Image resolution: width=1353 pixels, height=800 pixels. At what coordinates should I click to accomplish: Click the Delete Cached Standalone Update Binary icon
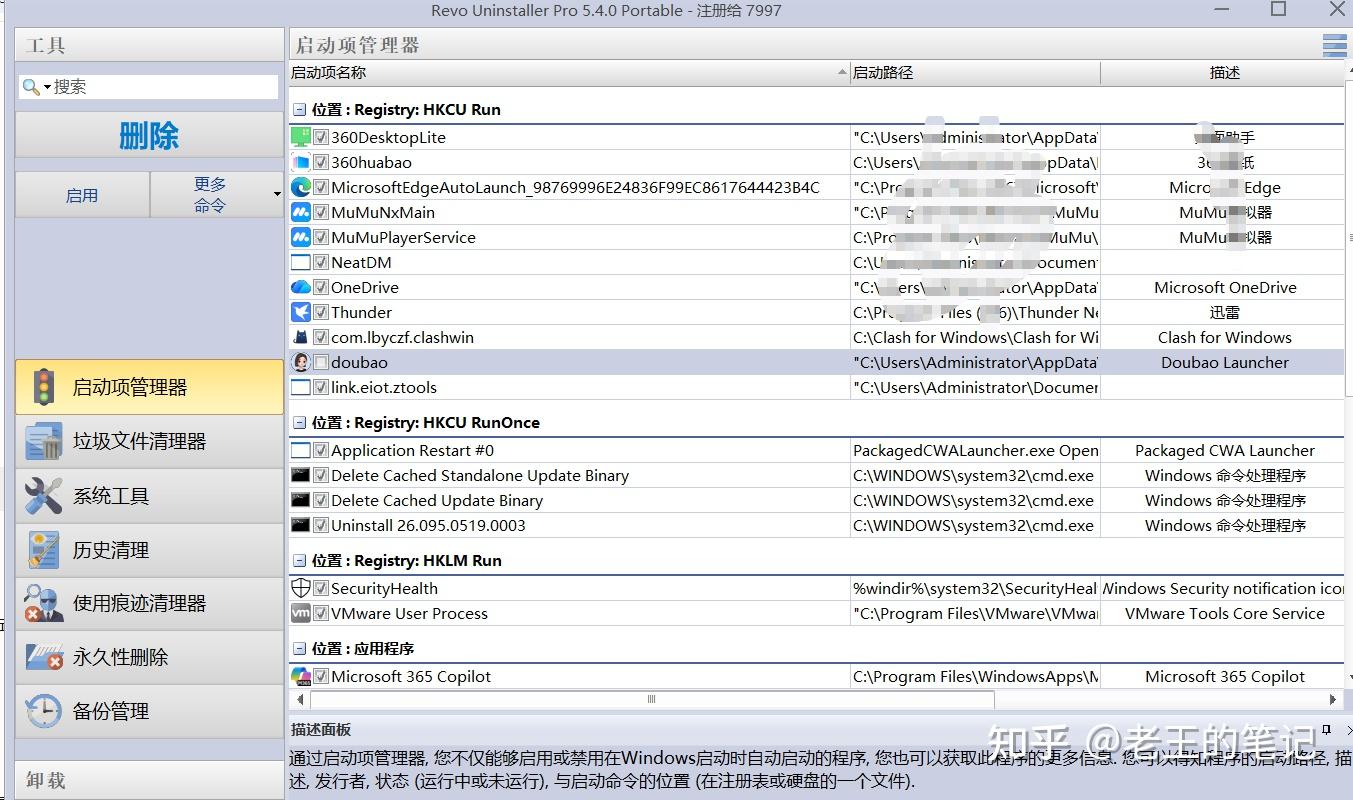(x=300, y=475)
